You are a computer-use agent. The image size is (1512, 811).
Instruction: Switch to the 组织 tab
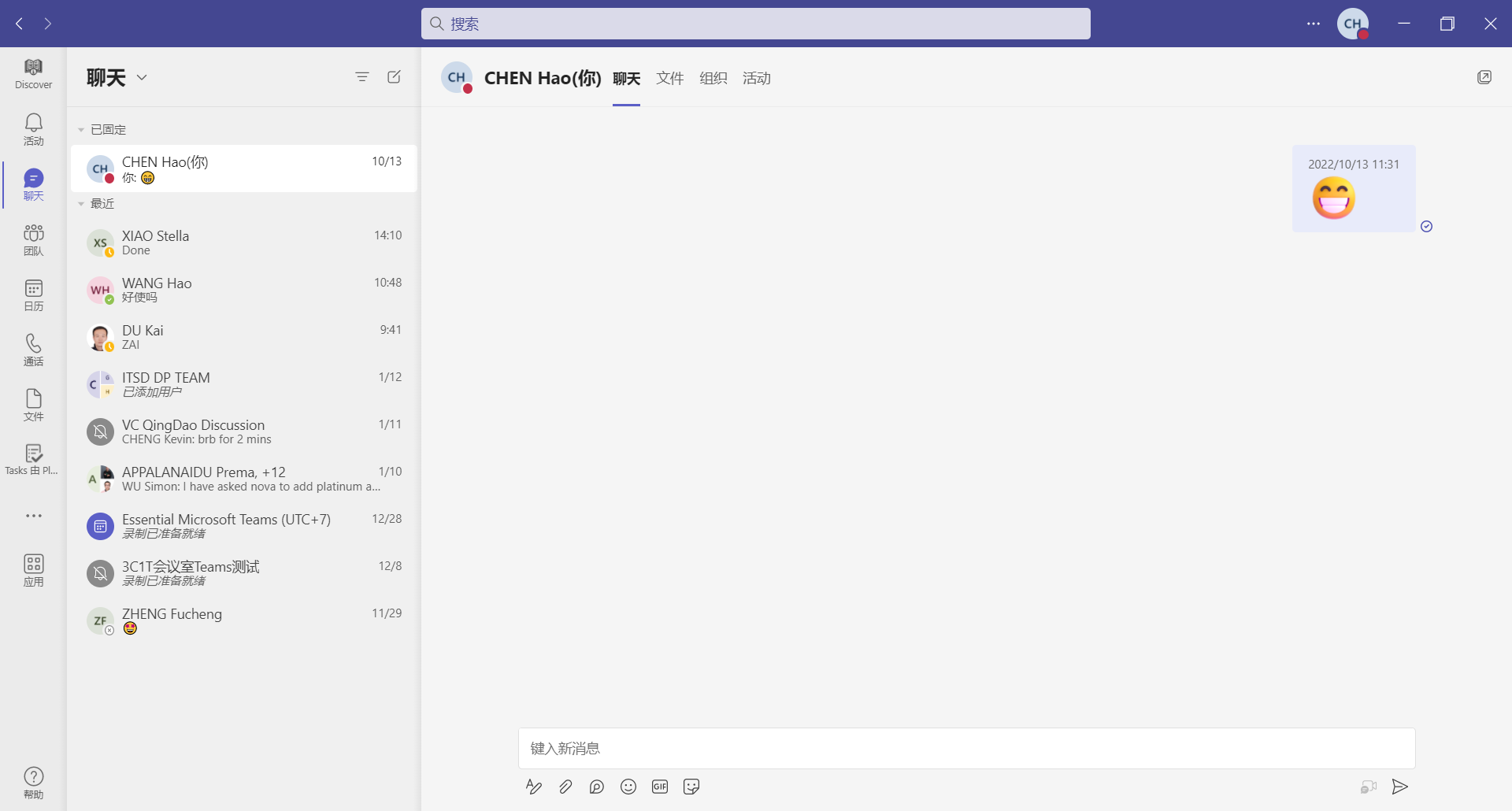coord(713,78)
